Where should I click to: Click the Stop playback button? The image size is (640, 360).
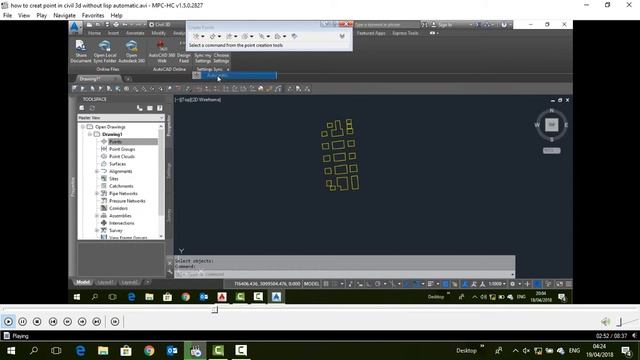click(x=37, y=322)
